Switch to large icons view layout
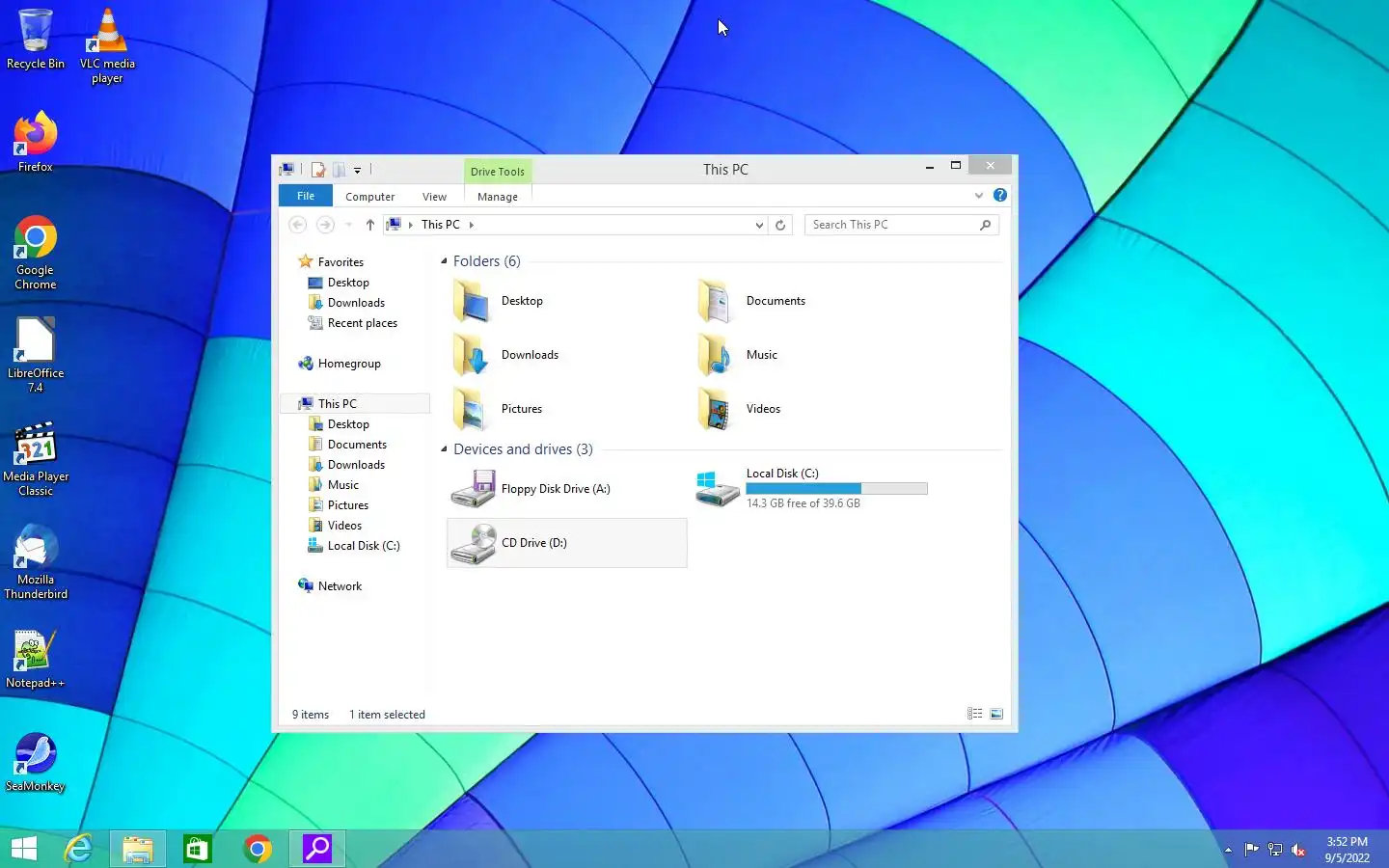1389x868 pixels. tap(996, 714)
